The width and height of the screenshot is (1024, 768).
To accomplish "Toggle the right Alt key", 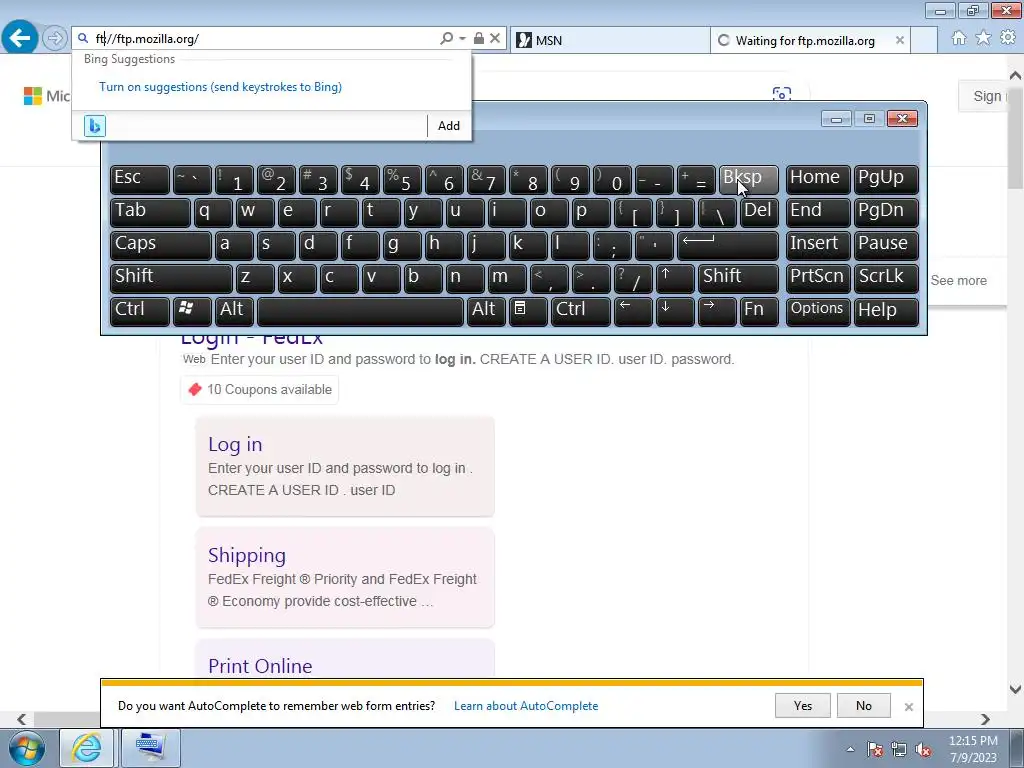I will 486,311.
